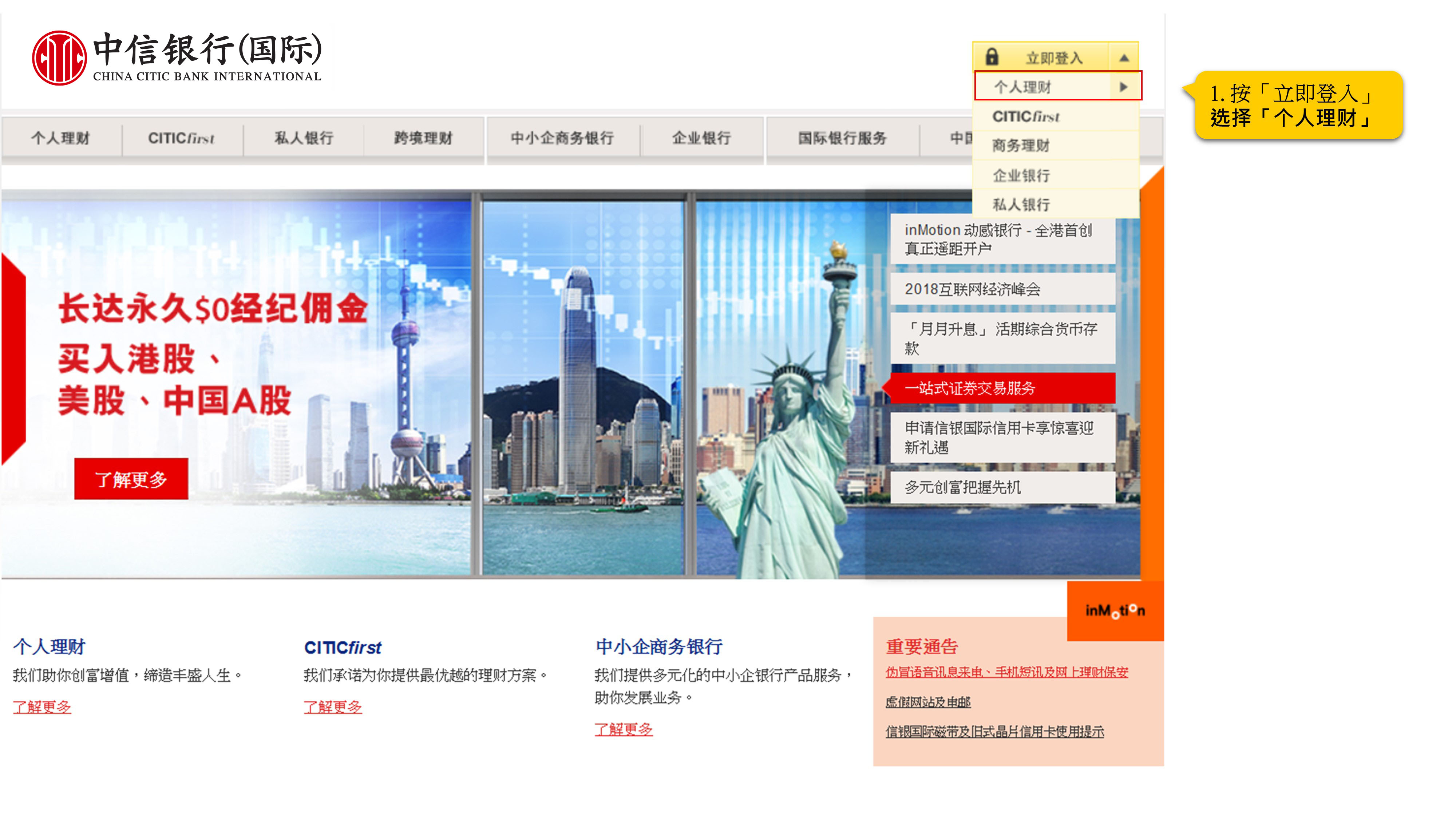Image resolution: width=1456 pixels, height=819 pixels.
Task: Open 信银国际磁带及旧式晶片信用卡使用提示 link
Action: [x=995, y=732]
